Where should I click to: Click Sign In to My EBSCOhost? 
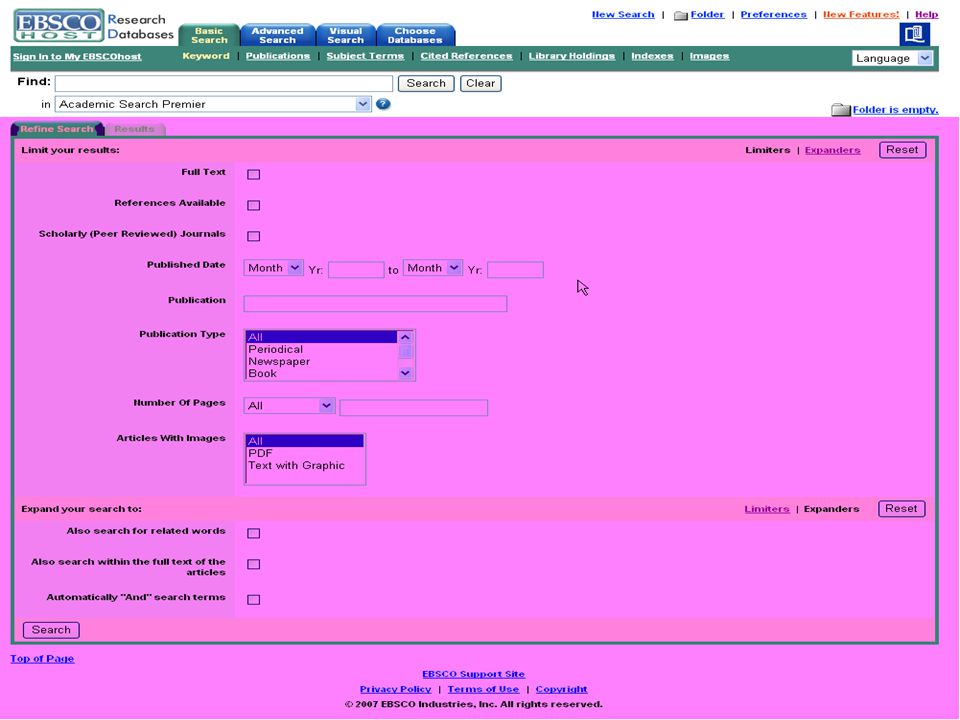point(77,56)
